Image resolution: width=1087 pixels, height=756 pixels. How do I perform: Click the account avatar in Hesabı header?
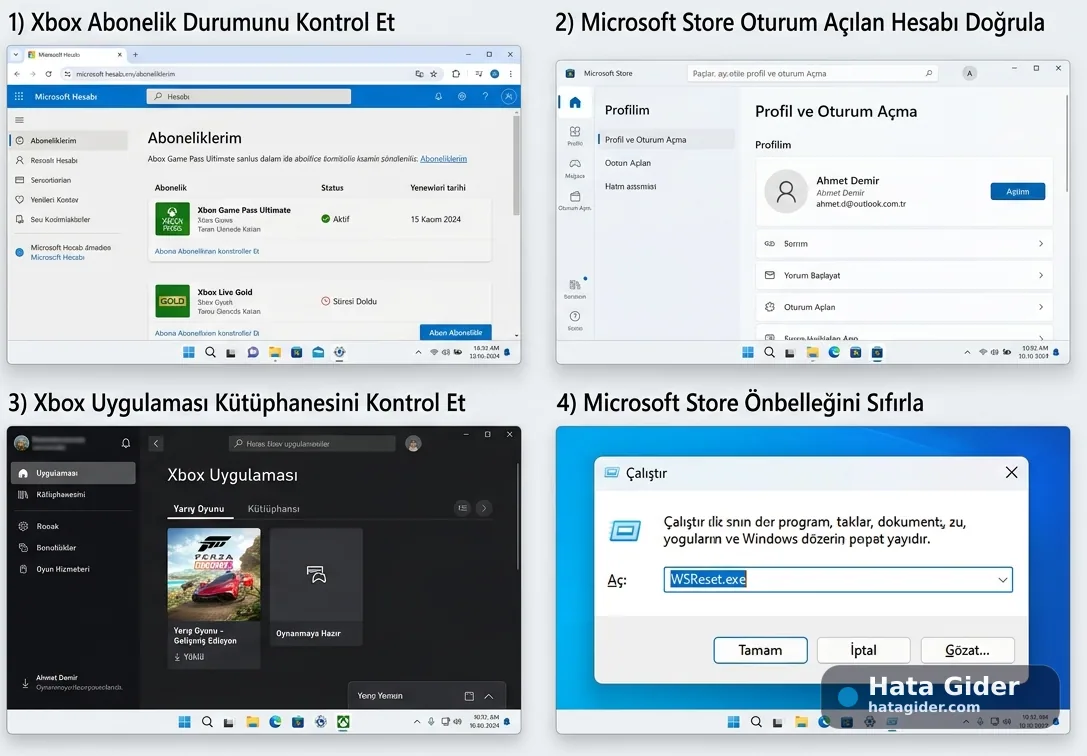509,97
